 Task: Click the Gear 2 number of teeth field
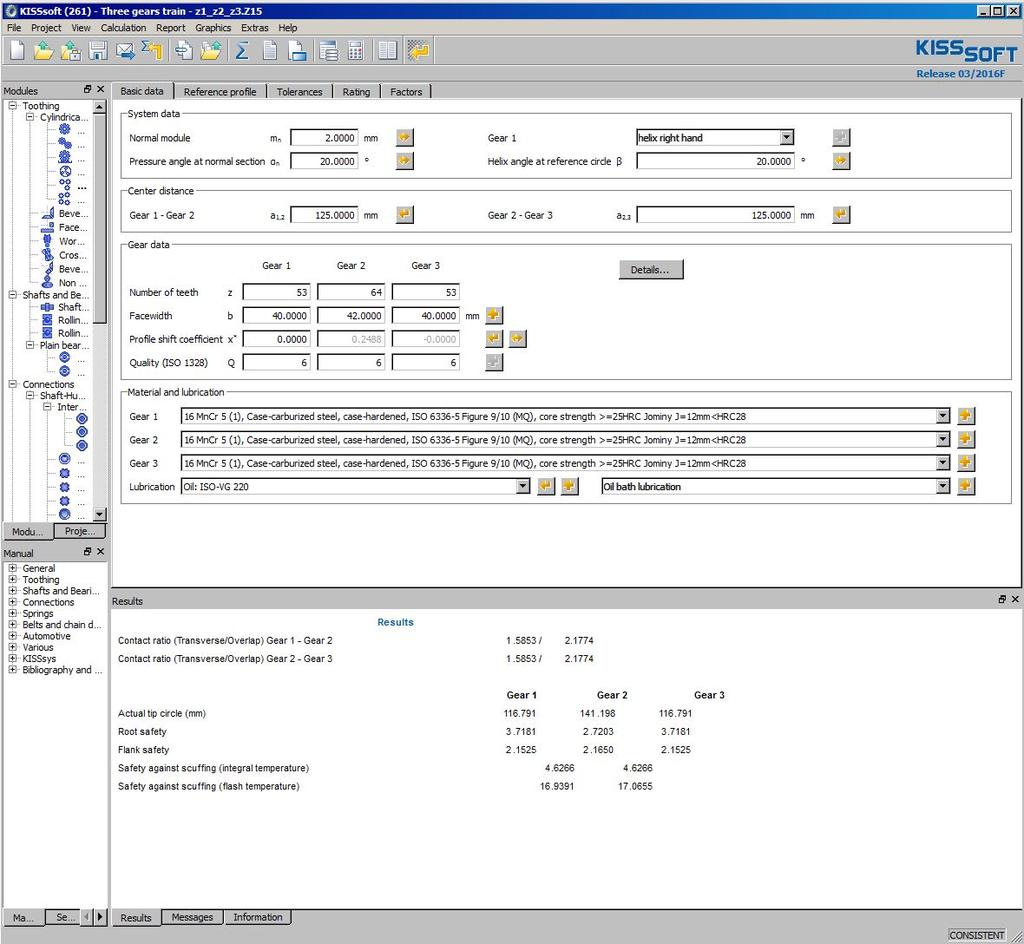click(351, 292)
